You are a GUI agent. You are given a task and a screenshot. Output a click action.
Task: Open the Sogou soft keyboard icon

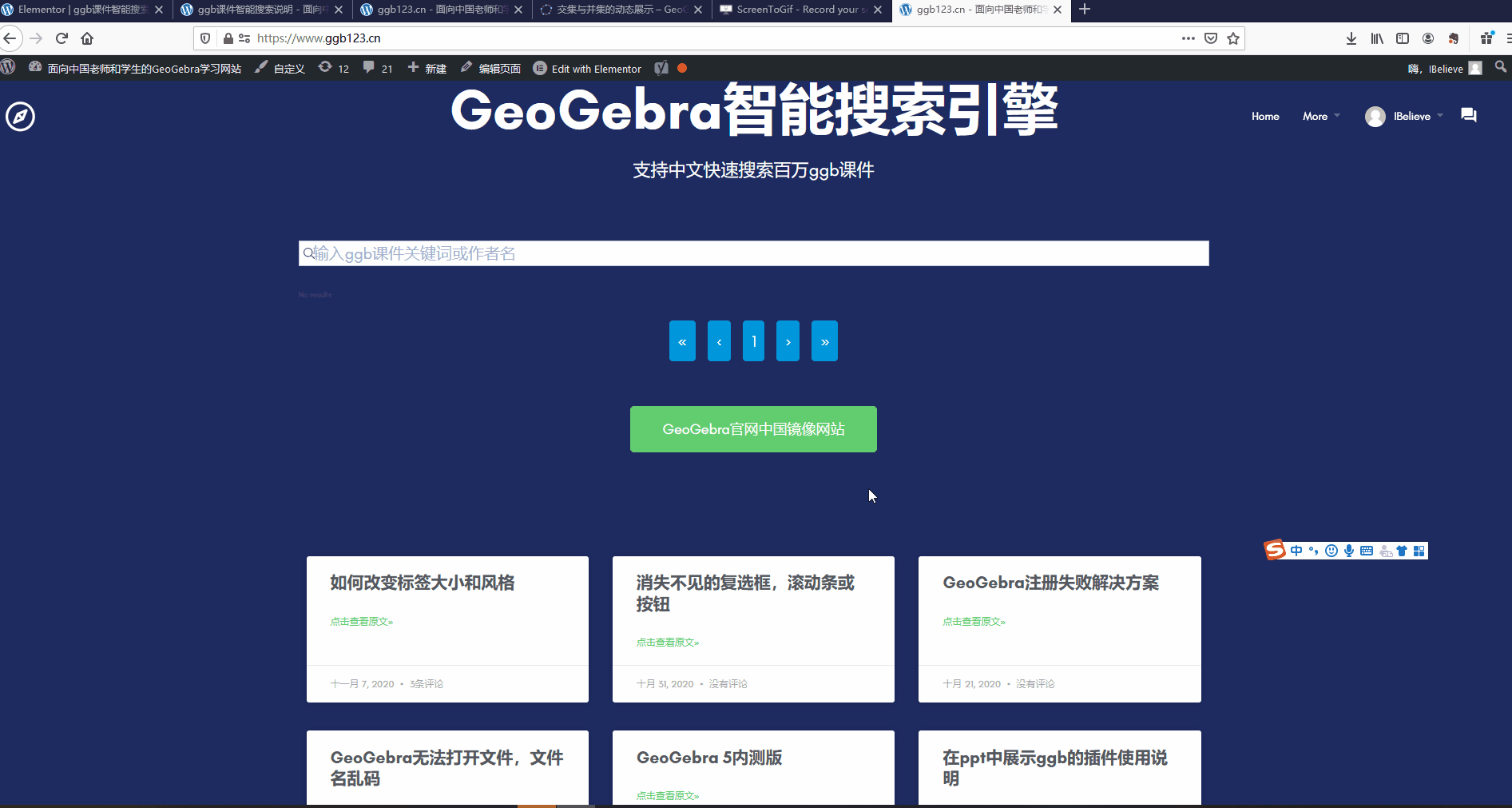pos(1367,551)
